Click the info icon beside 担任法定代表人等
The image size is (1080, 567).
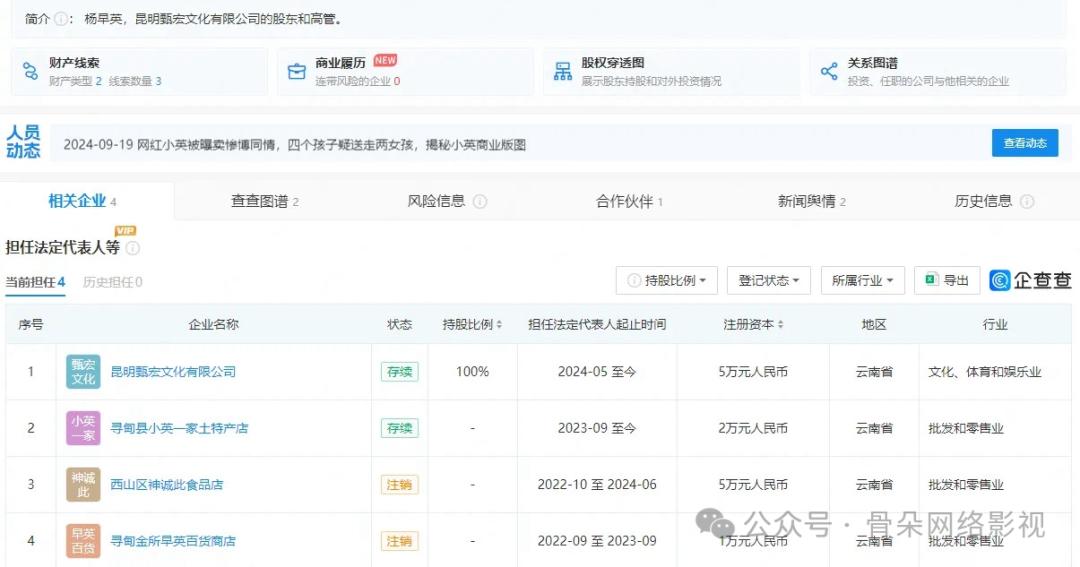pos(133,248)
